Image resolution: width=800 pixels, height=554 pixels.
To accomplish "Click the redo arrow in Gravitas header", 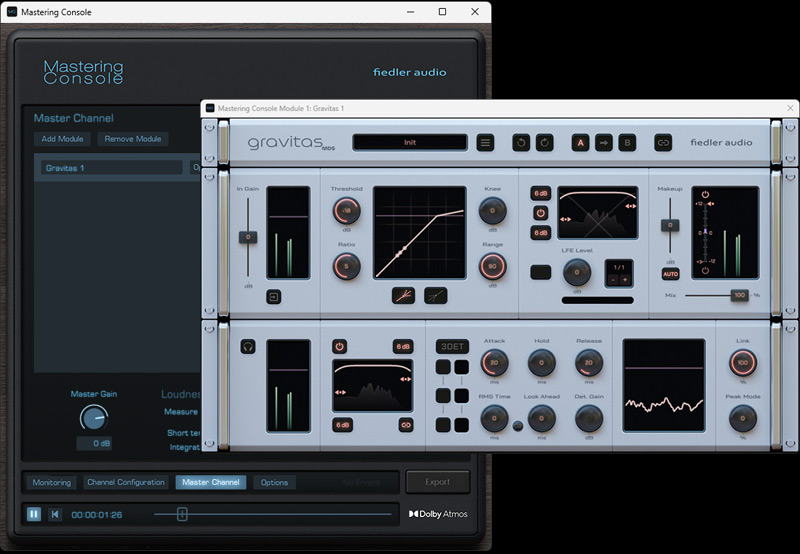I will coord(544,143).
